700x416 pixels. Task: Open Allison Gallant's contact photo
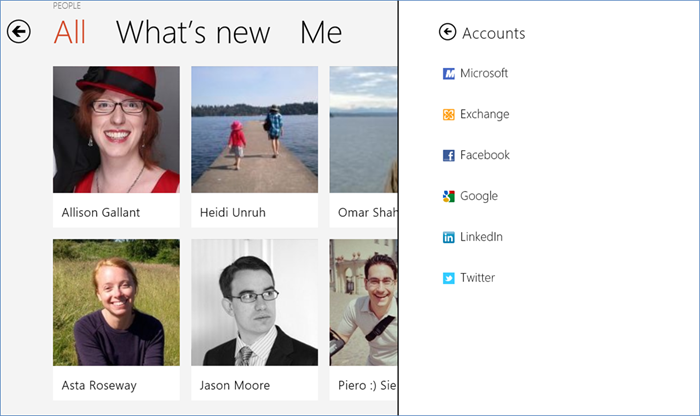(x=116, y=130)
